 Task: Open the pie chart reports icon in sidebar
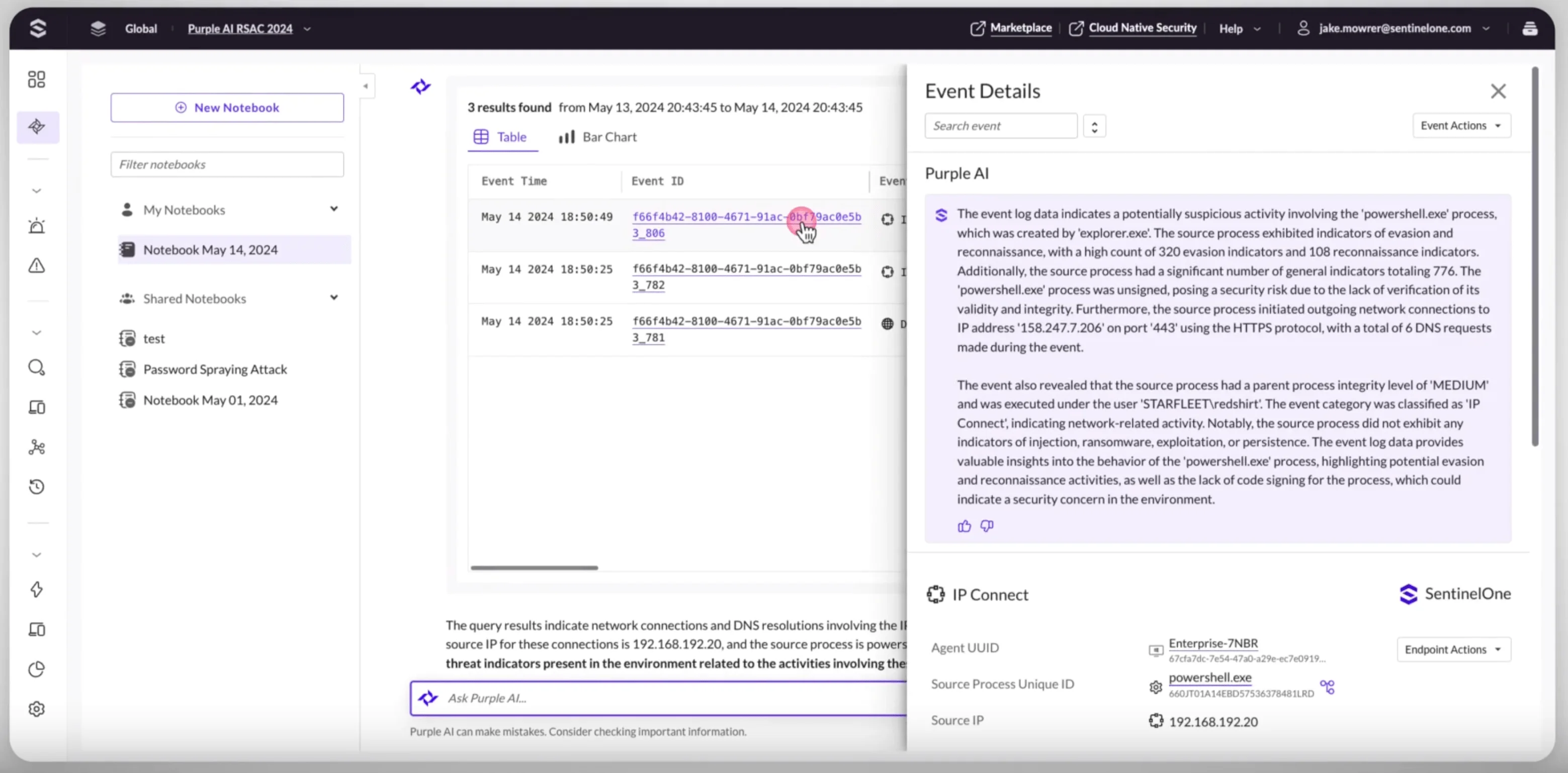click(x=37, y=669)
